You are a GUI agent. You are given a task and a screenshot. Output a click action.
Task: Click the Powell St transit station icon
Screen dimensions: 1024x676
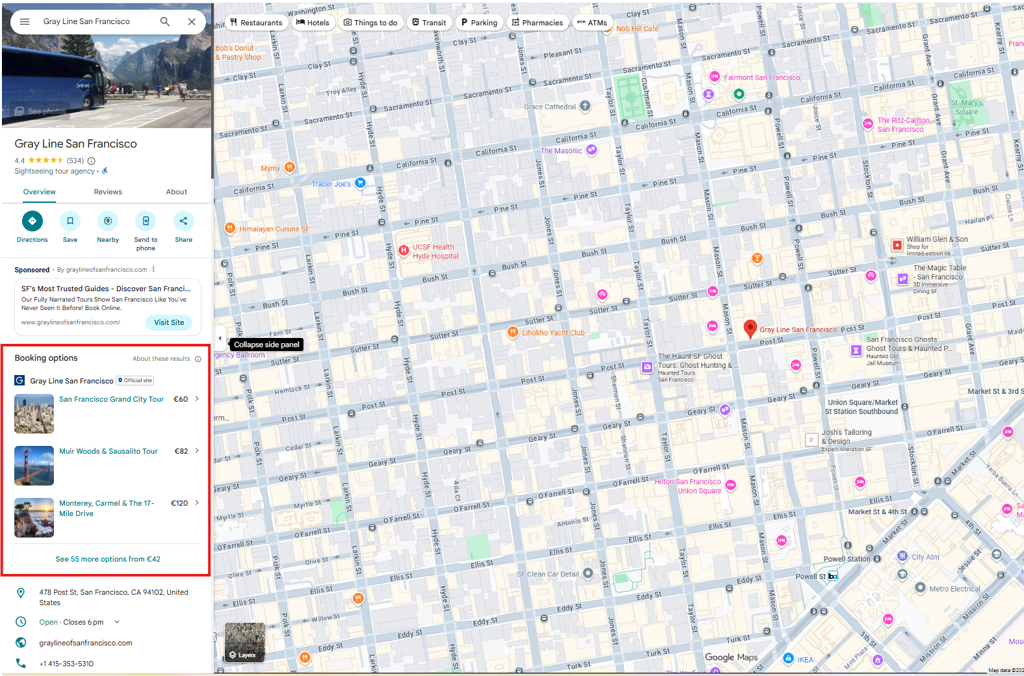(x=833, y=576)
